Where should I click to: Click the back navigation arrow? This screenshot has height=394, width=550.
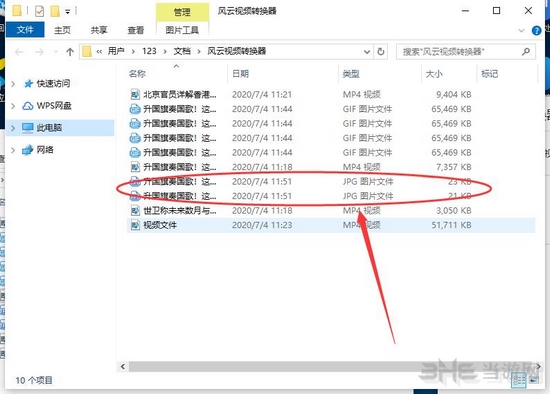(19, 52)
